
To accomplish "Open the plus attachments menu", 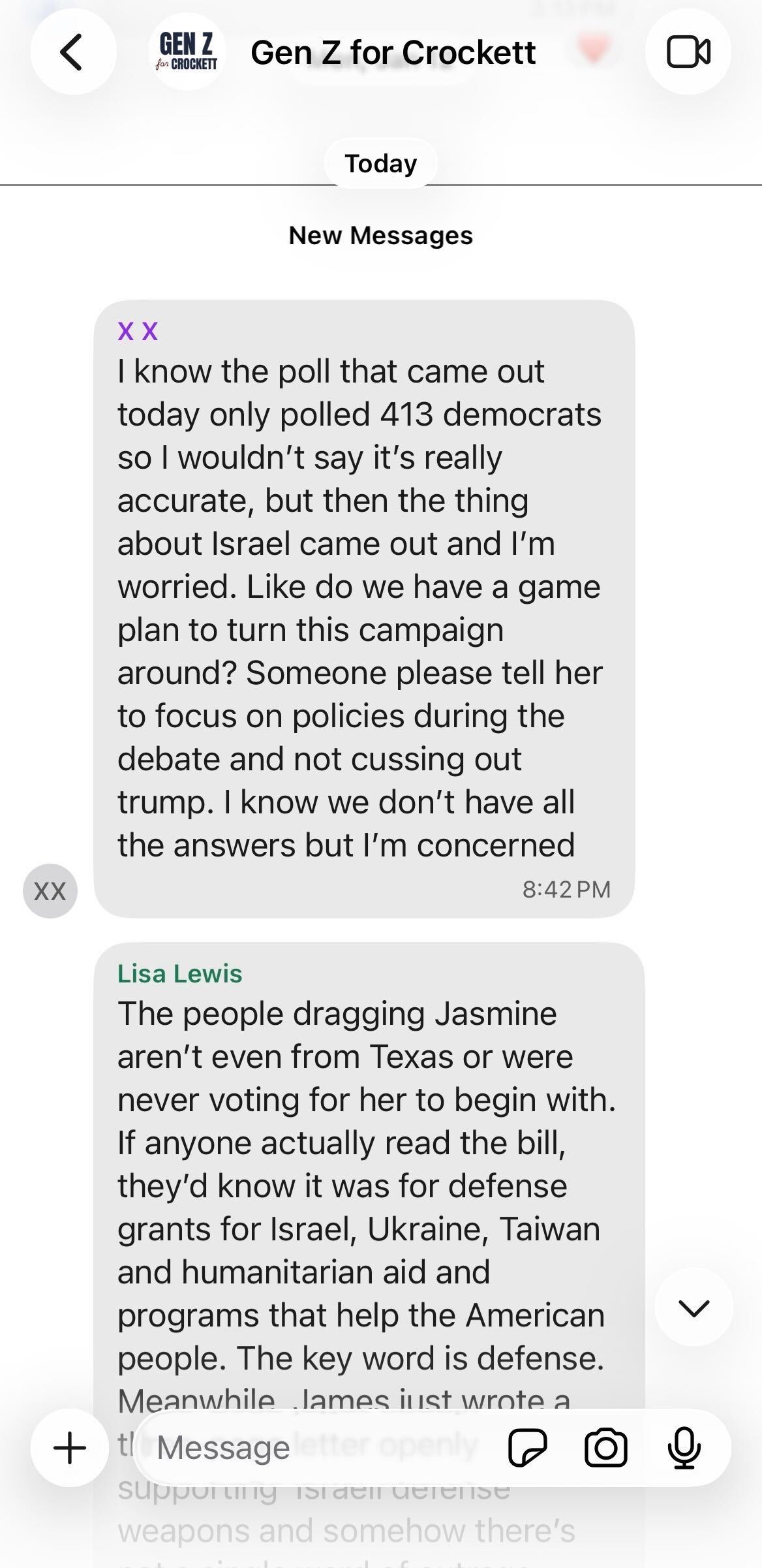I will click(69, 1447).
